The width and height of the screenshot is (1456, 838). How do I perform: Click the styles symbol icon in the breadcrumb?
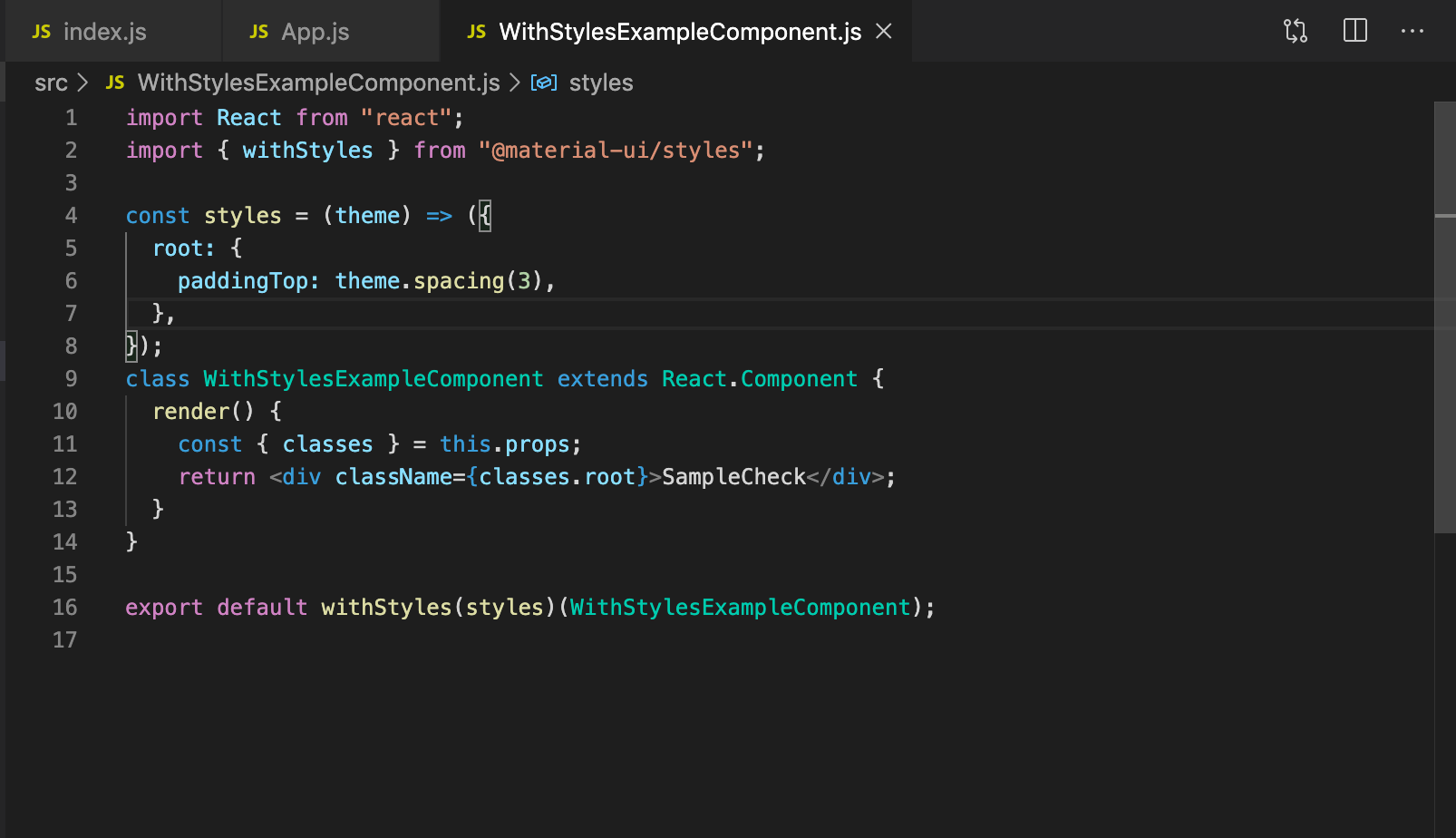(544, 82)
